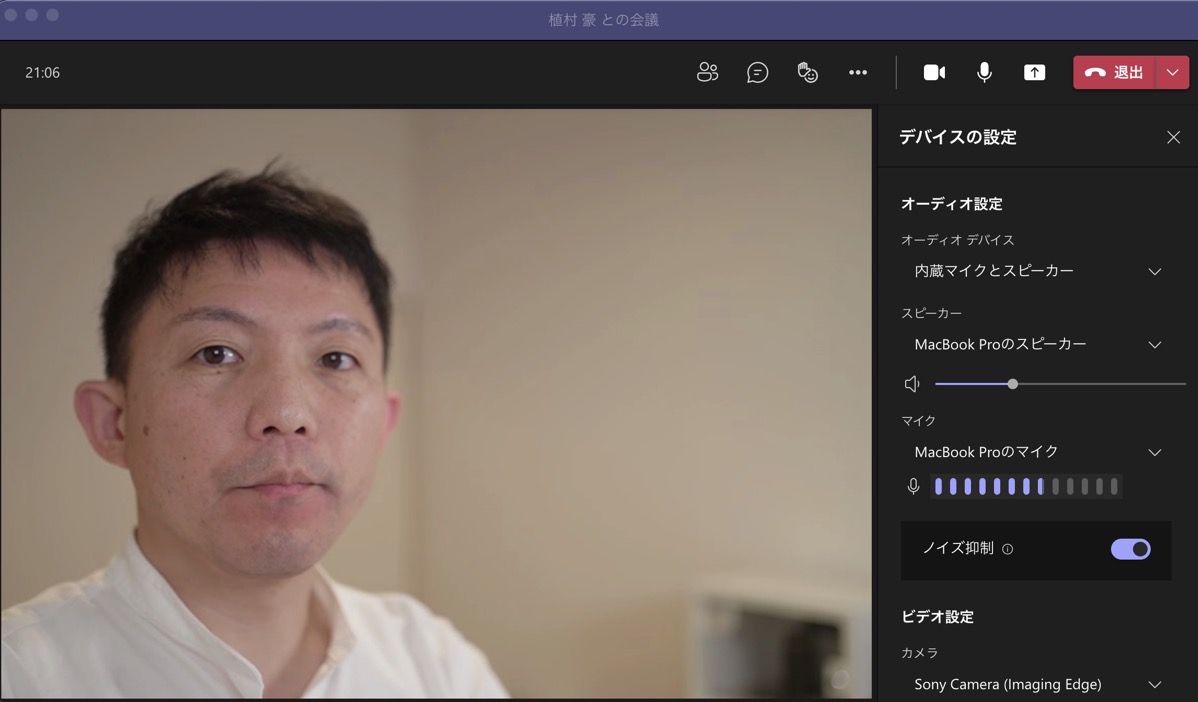Open the participants panel icon
1198x702 pixels.
pyautogui.click(x=707, y=73)
